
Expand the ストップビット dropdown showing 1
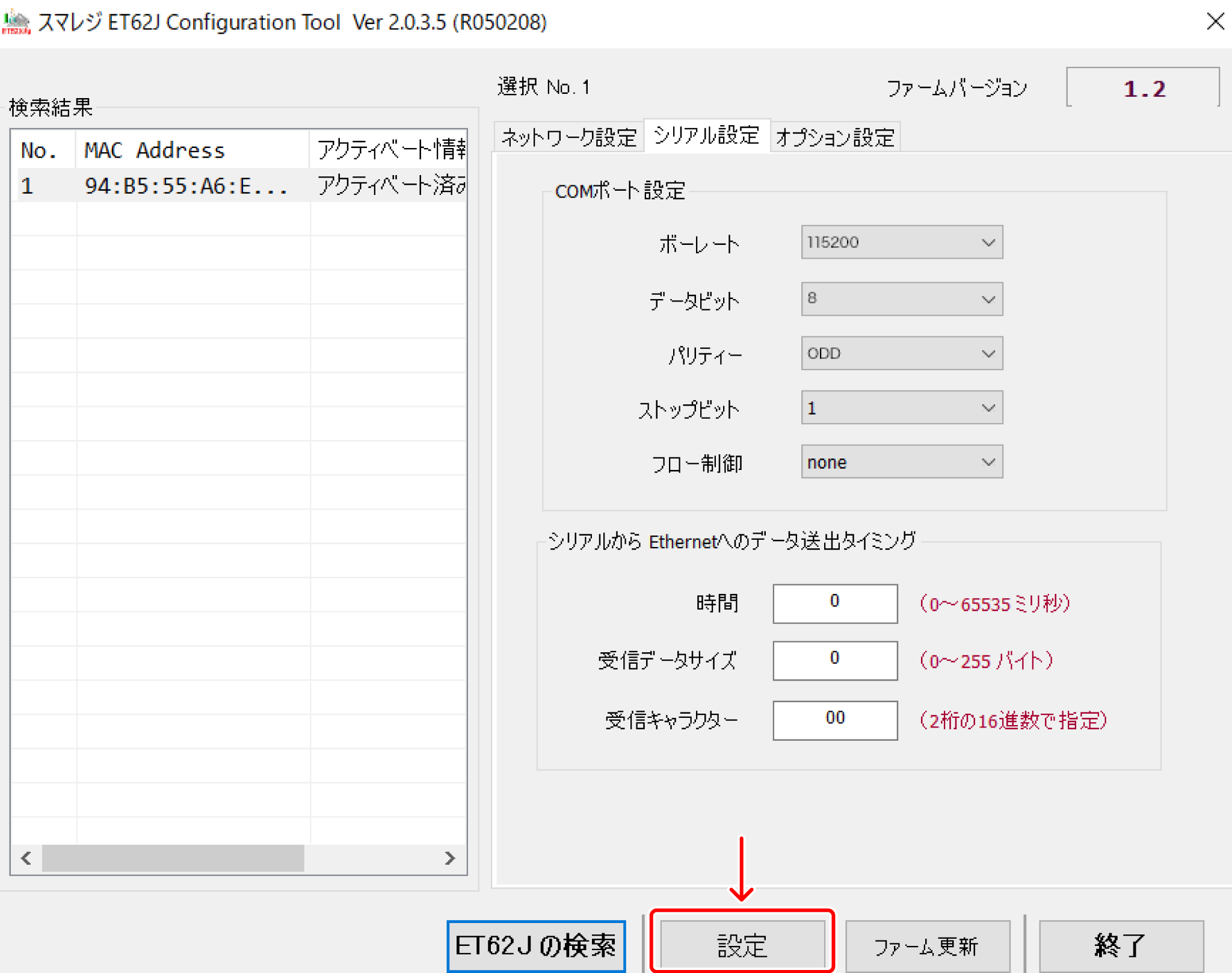click(x=902, y=407)
